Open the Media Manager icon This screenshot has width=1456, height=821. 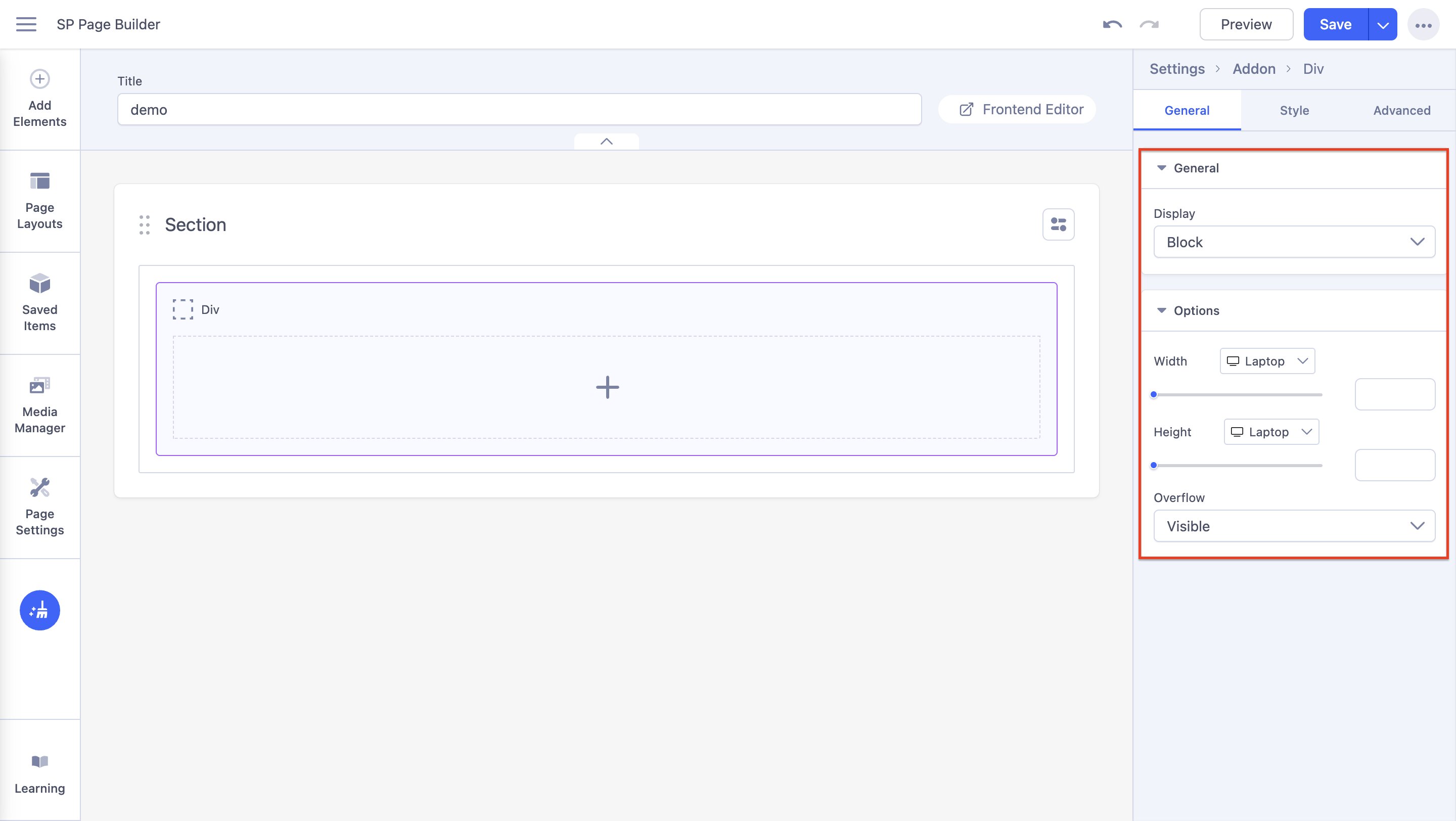point(39,386)
